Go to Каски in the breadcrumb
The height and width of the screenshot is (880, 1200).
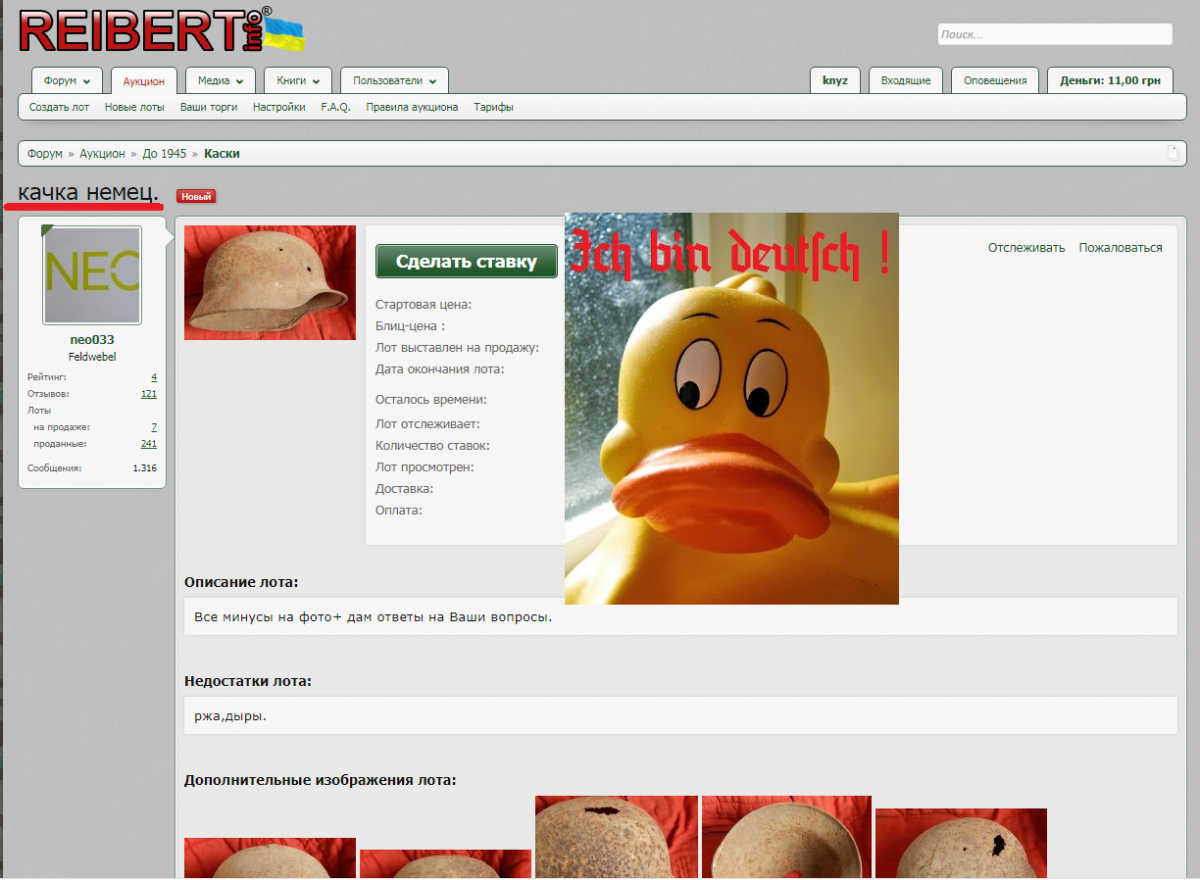click(x=222, y=154)
